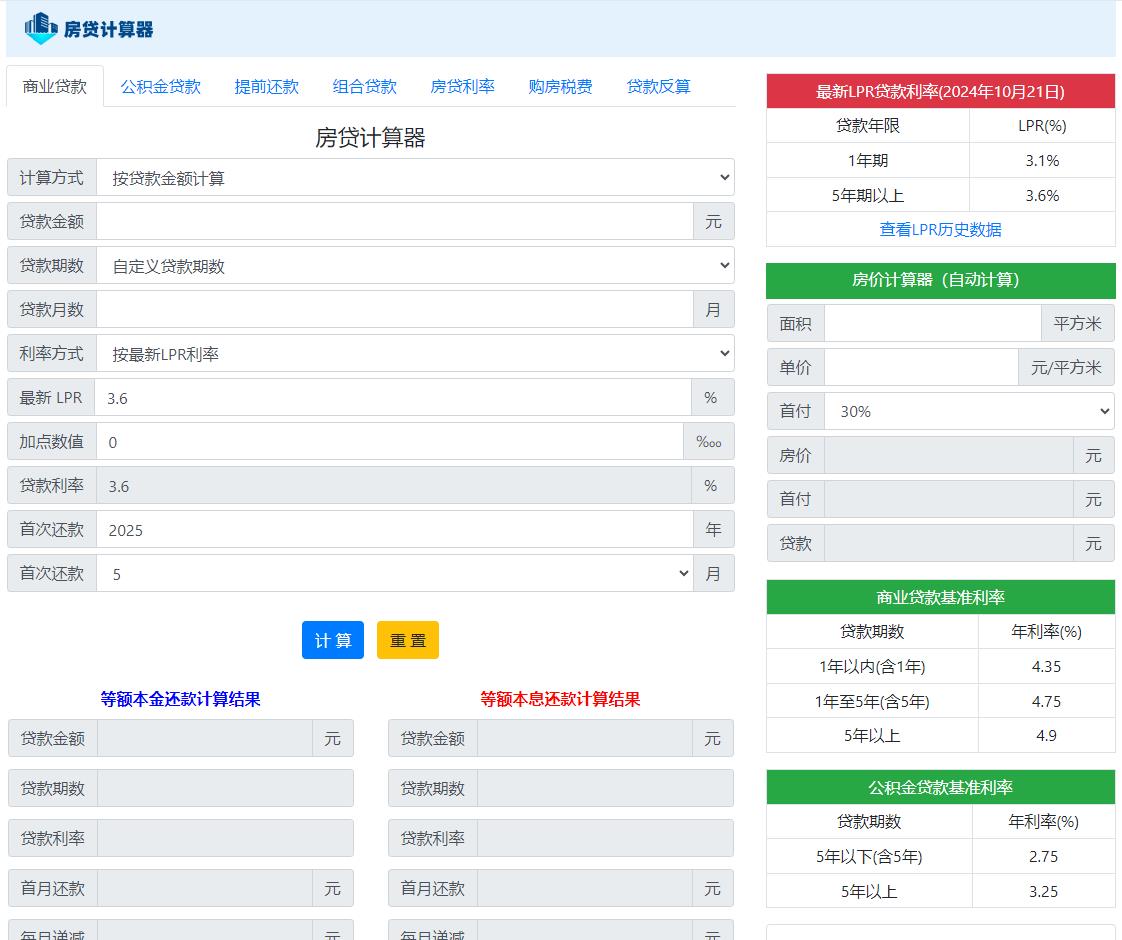This screenshot has height=940, width=1122.
Task: Click the 房贷计算器 logo icon
Action: click(40, 28)
